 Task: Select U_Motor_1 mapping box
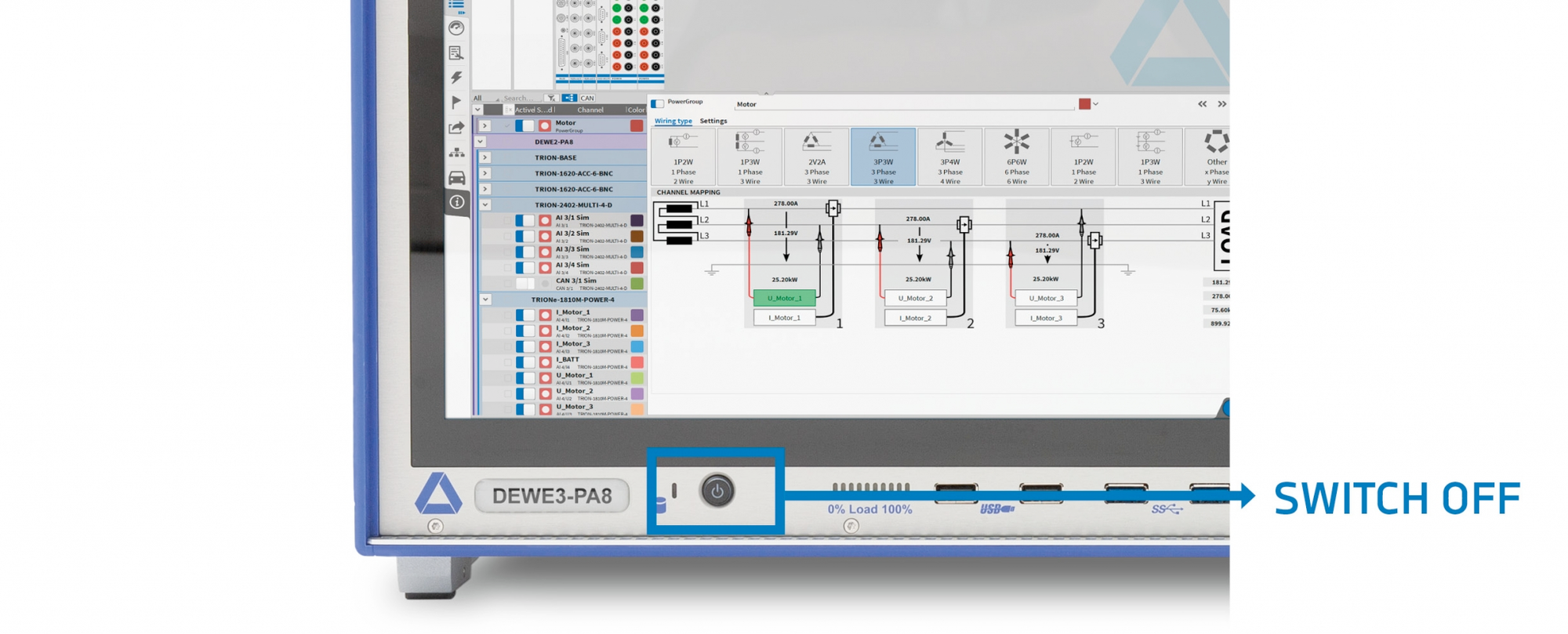pos(784,298)
